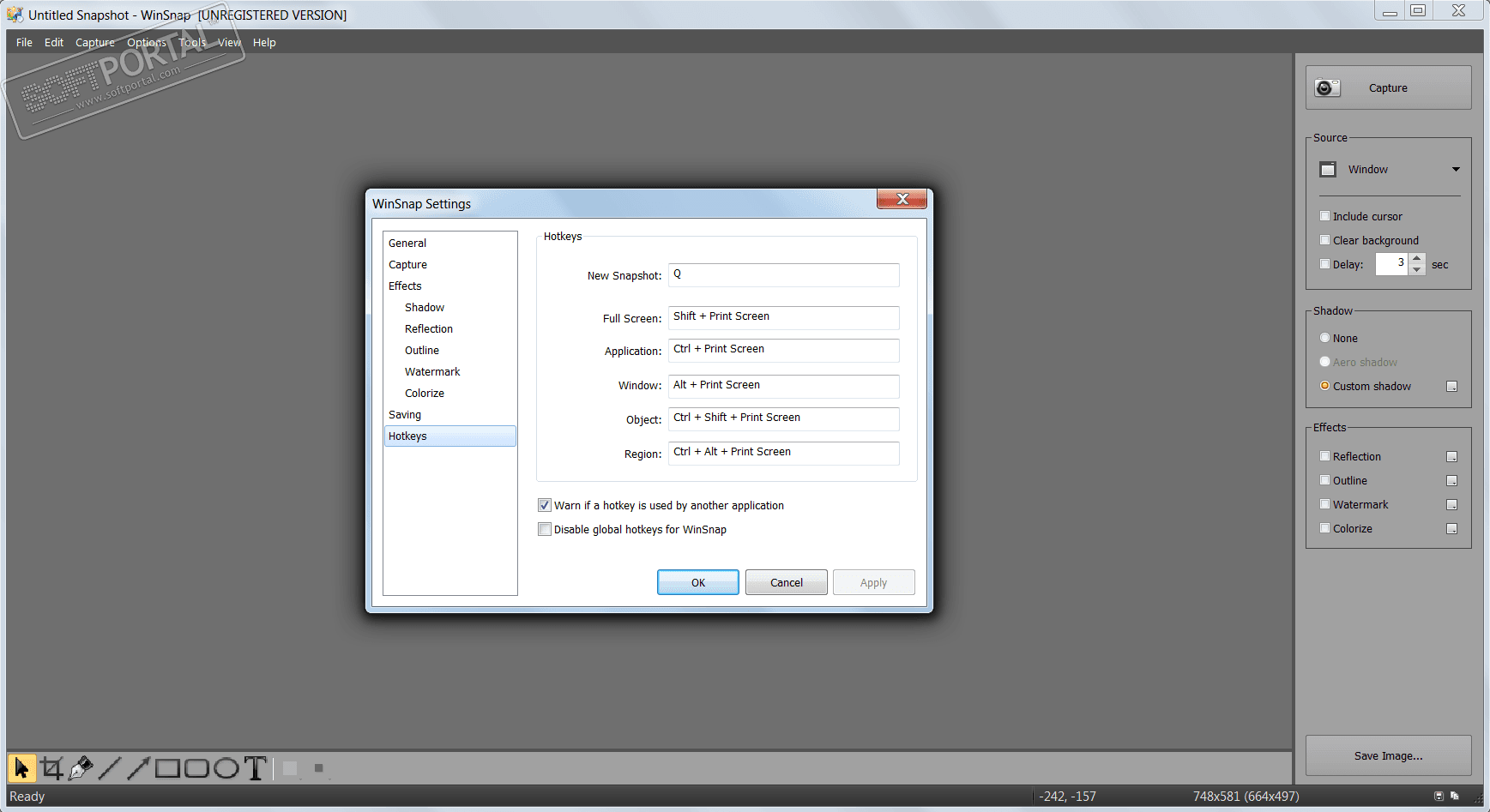1490x812 pixels.
Task: Click the Window hotkey field
Action: click(784, 386)
